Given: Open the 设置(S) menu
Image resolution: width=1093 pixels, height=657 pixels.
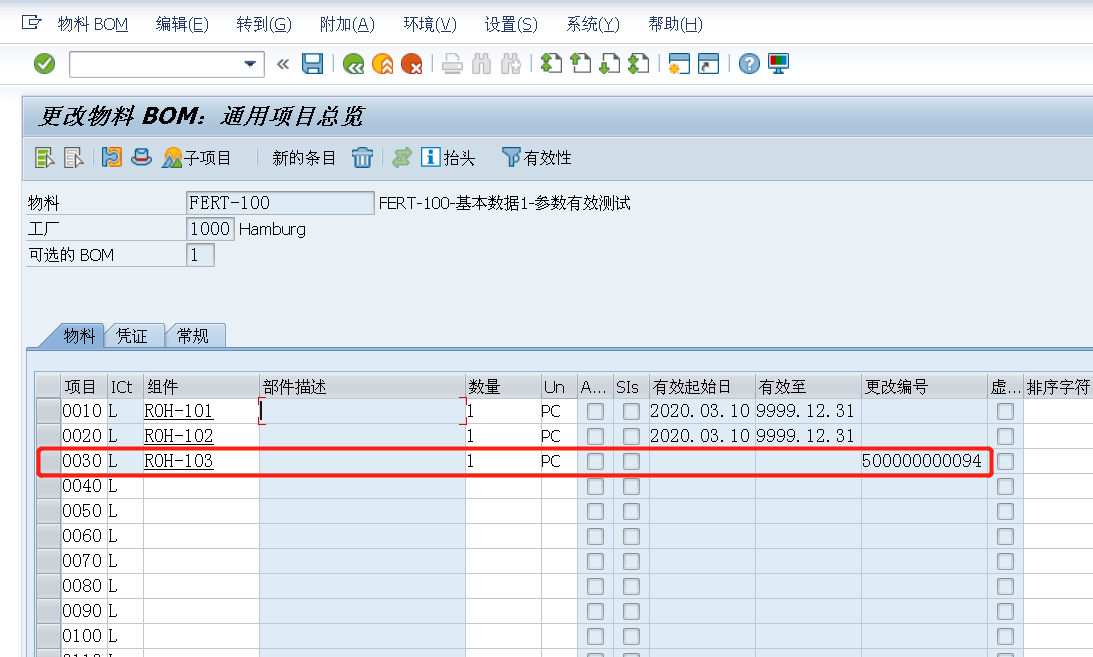Looking at the screenshot, I should coord(511,24).
